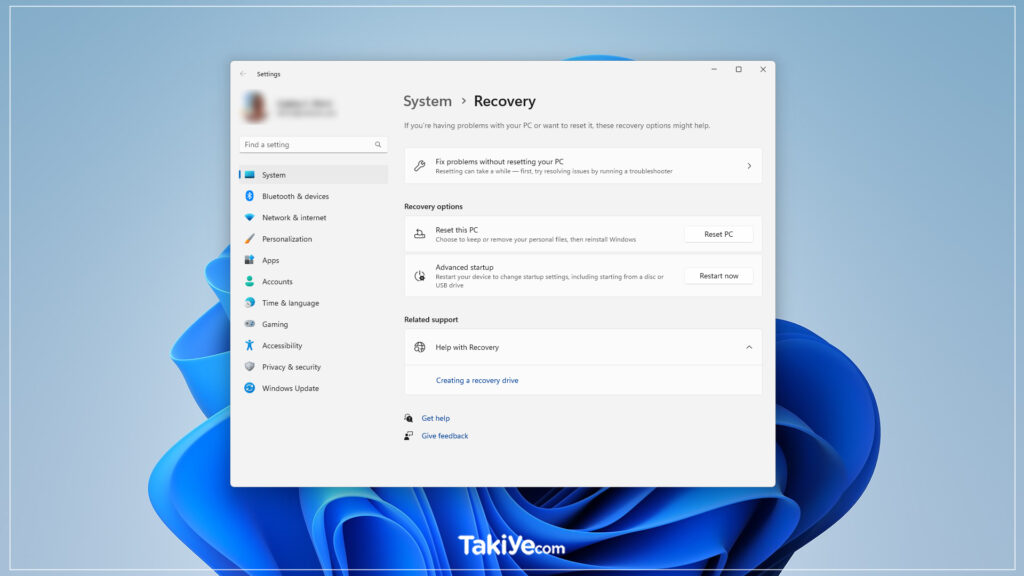Click the Time & language globe icon
The height and width of the screenshot is (576, 1024).
click(249, 303)
